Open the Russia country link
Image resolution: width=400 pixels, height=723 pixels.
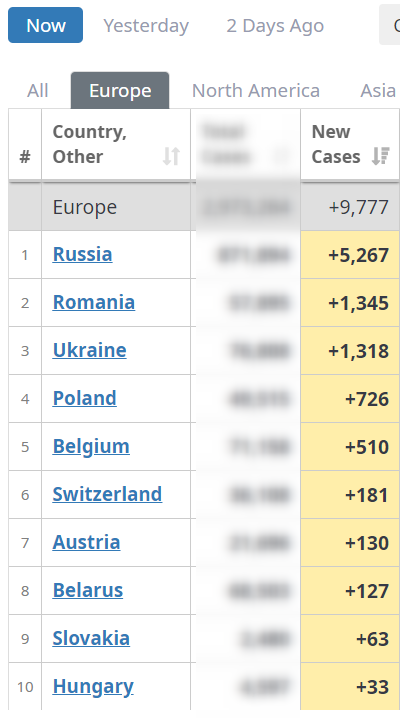tap(83, 254)
